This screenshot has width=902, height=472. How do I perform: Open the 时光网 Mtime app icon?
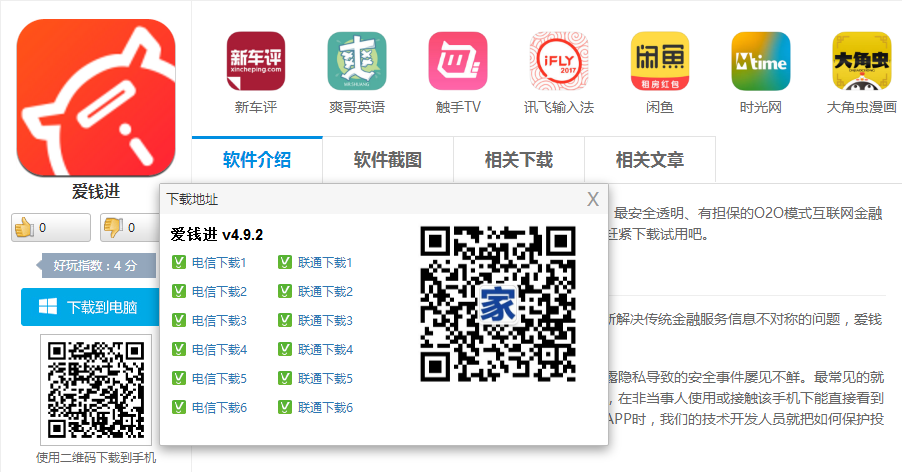tap(760, 62)
